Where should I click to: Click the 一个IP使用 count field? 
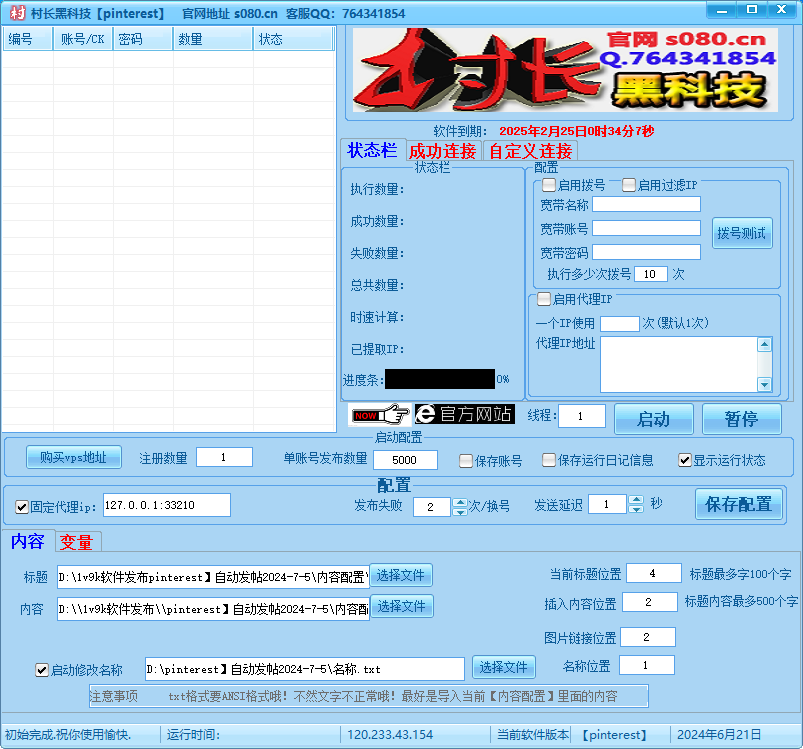coord(620,323)
